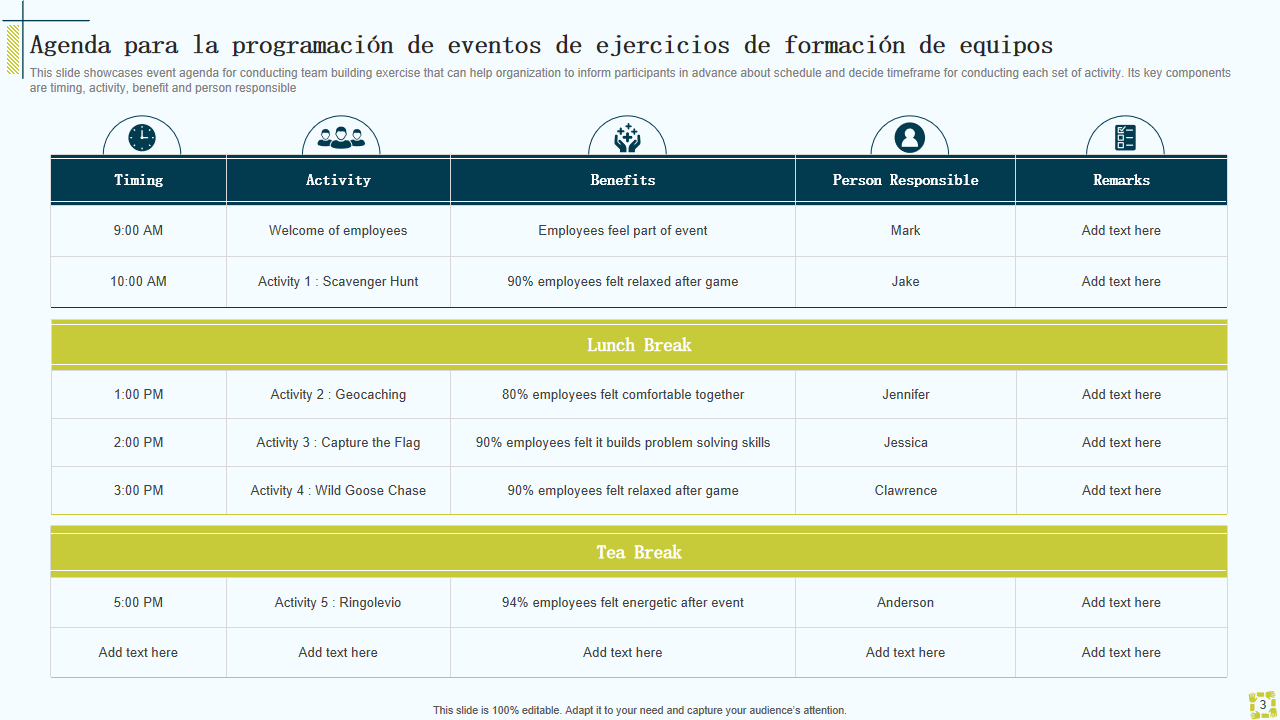This screenshot has width=1280, height=720.
Task: Click the footer note This slide is 100% editable
Action: [x=640, y=710]
